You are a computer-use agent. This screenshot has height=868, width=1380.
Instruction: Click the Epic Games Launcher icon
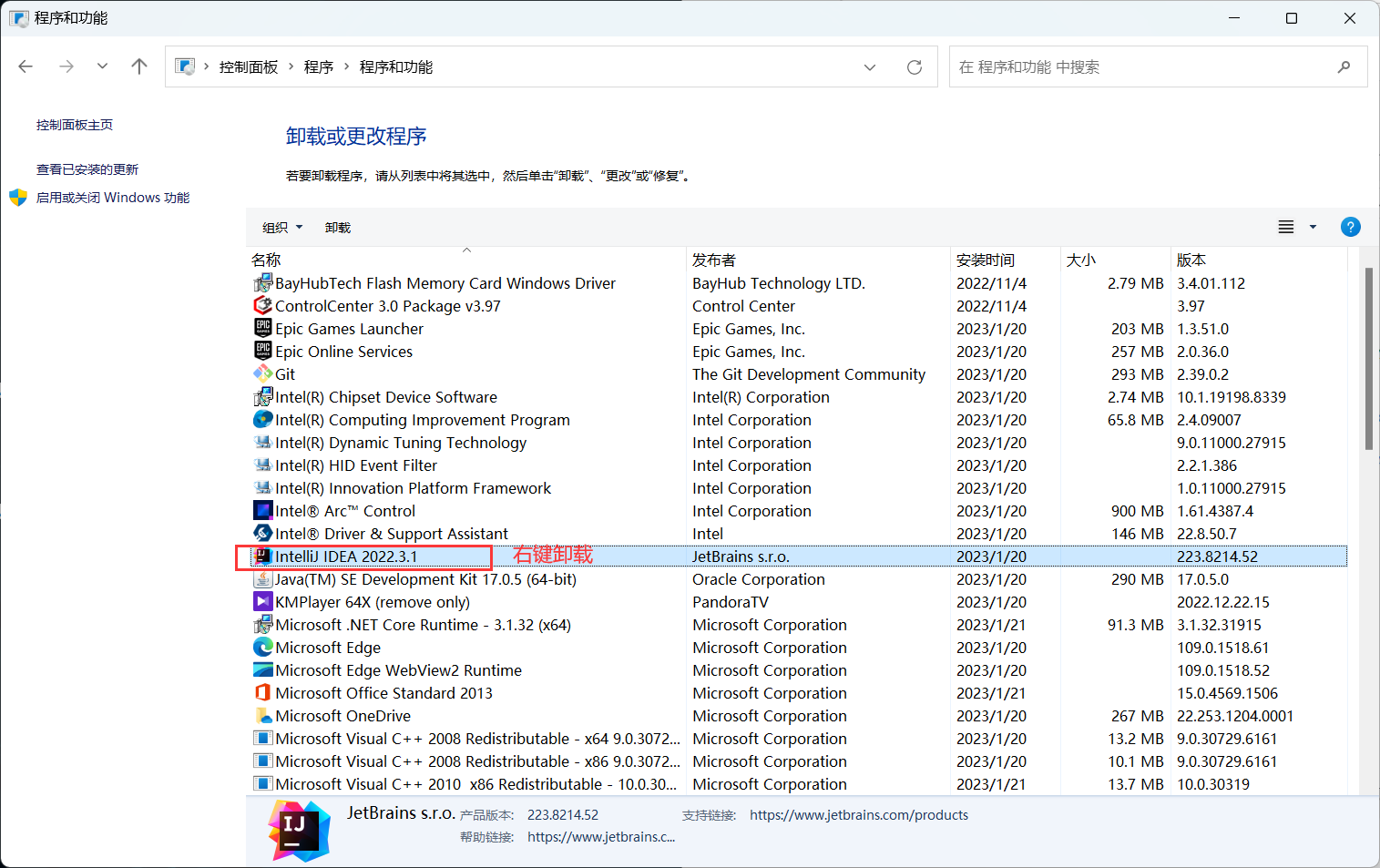[x=263, y=328]
